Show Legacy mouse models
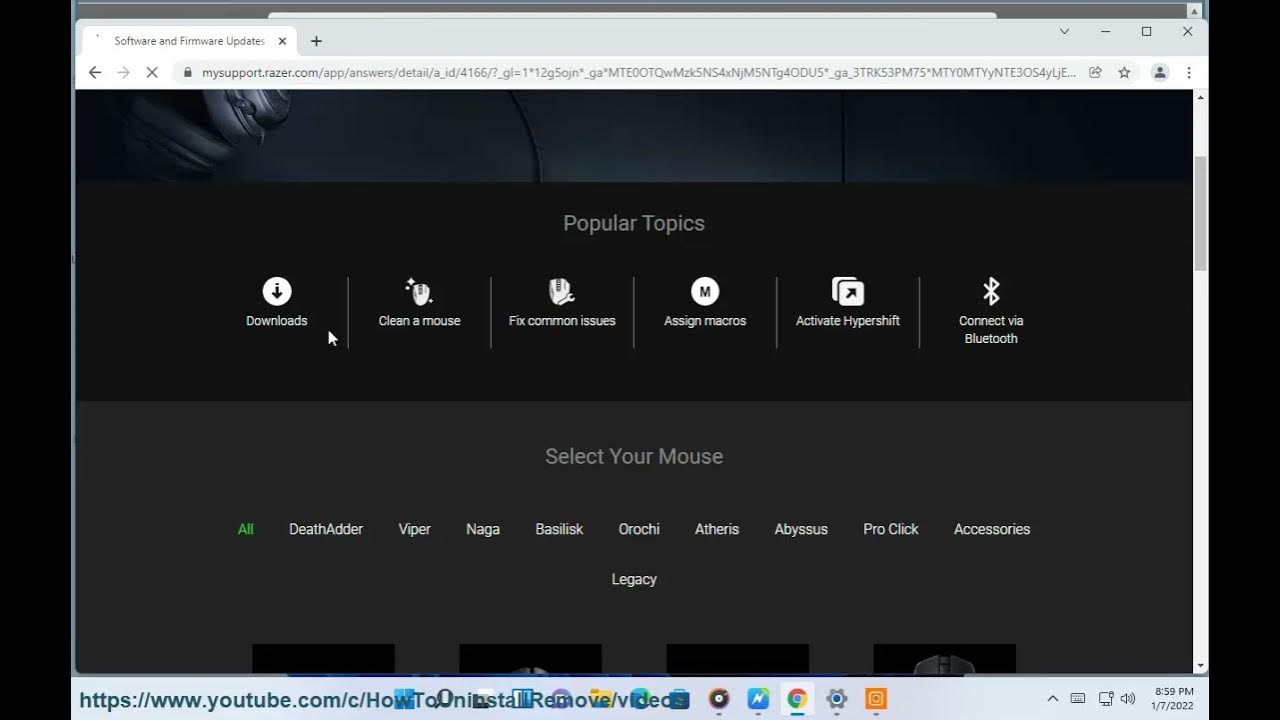The width and height of the screenshot is (1280, 720). click(x=634, y=579)
